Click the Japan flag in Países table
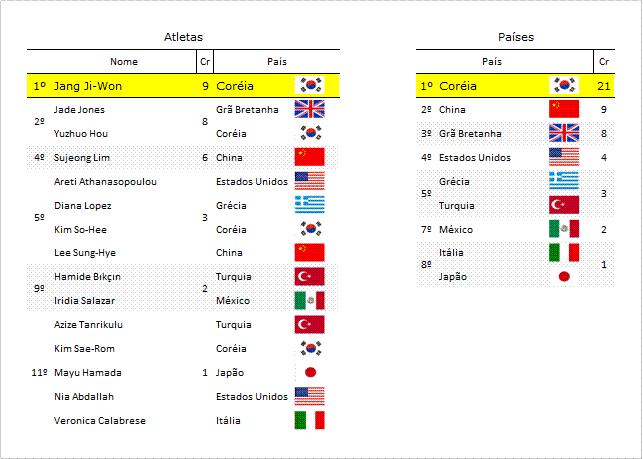This screenshot has height=459, width=643. [x=564, y=276]
